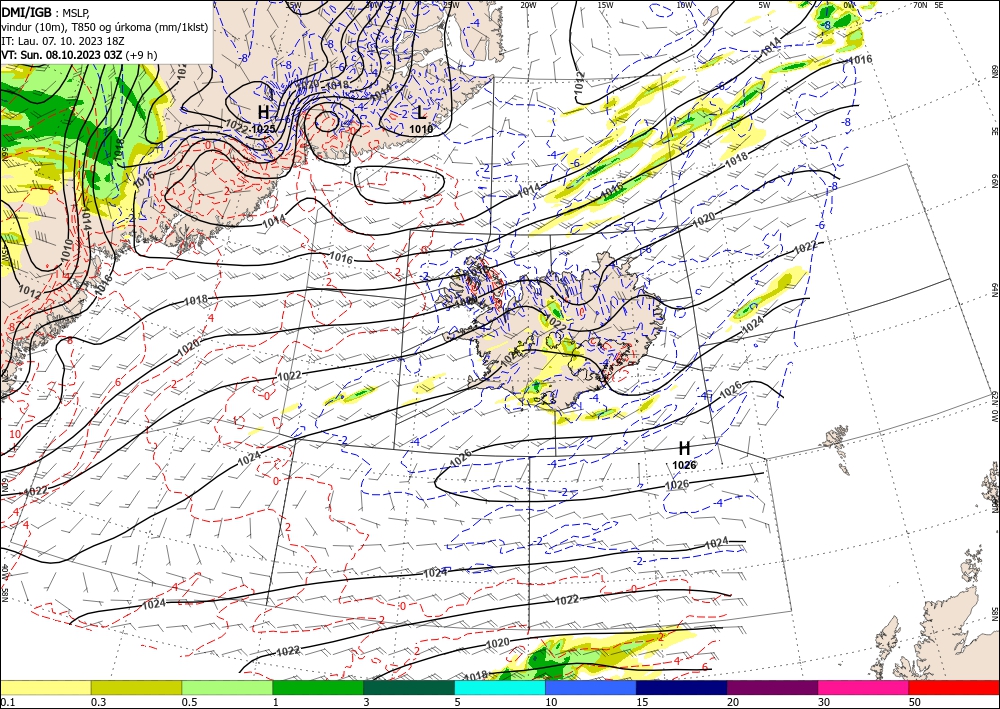Select the cyan 5–10 legend swatch
The width and height of the screenshot is (1000, 709).
point(500,687)
